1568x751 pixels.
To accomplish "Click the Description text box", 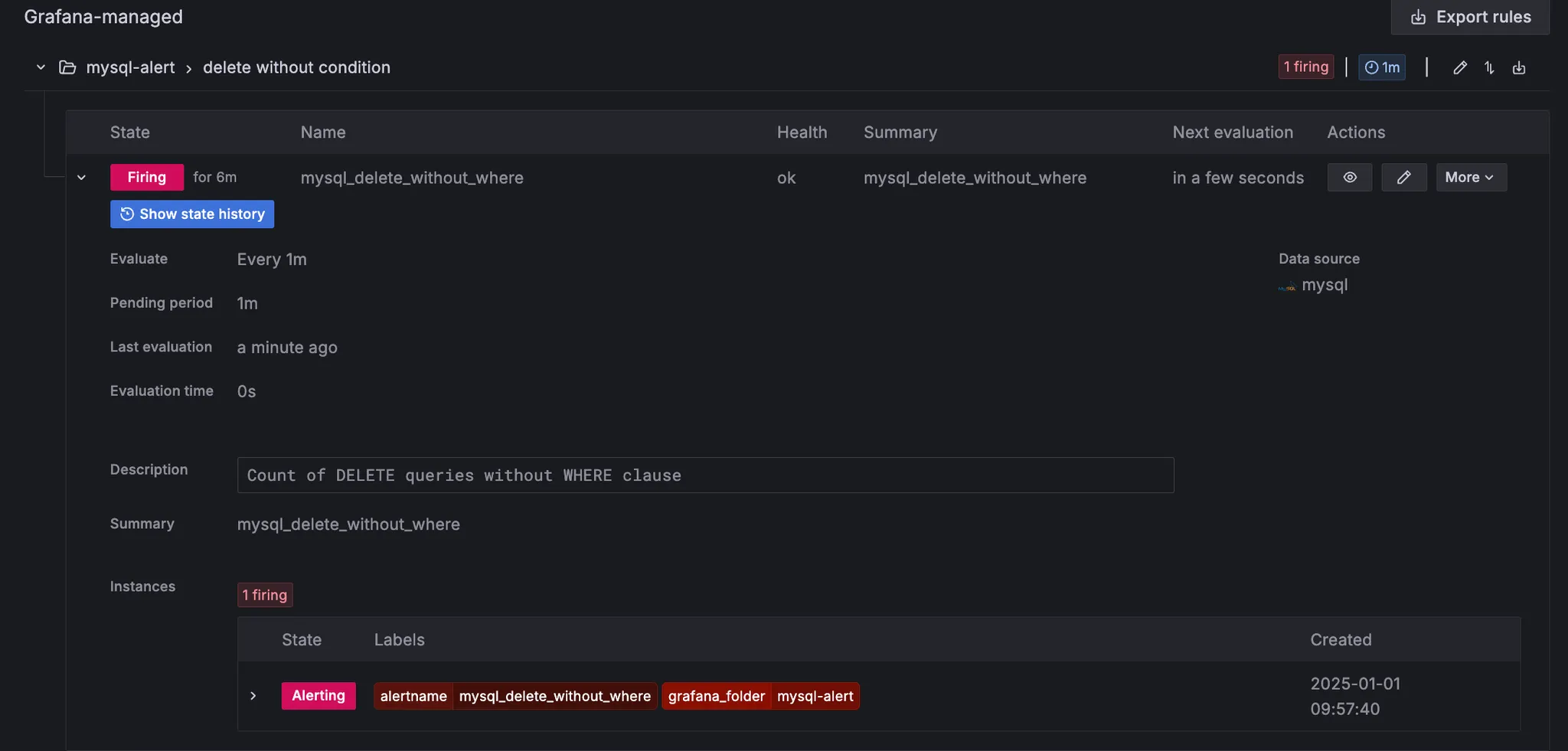I will pos(705,475).
